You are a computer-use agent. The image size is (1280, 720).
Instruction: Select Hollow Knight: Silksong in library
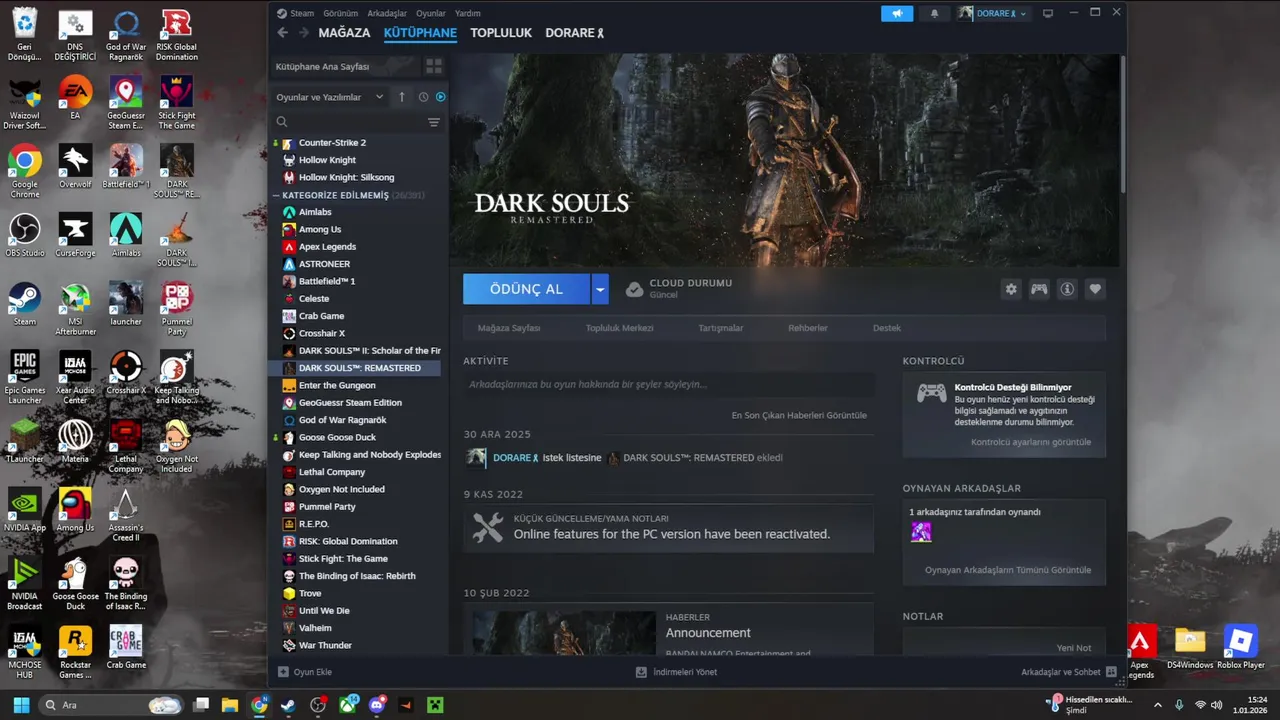346,177
